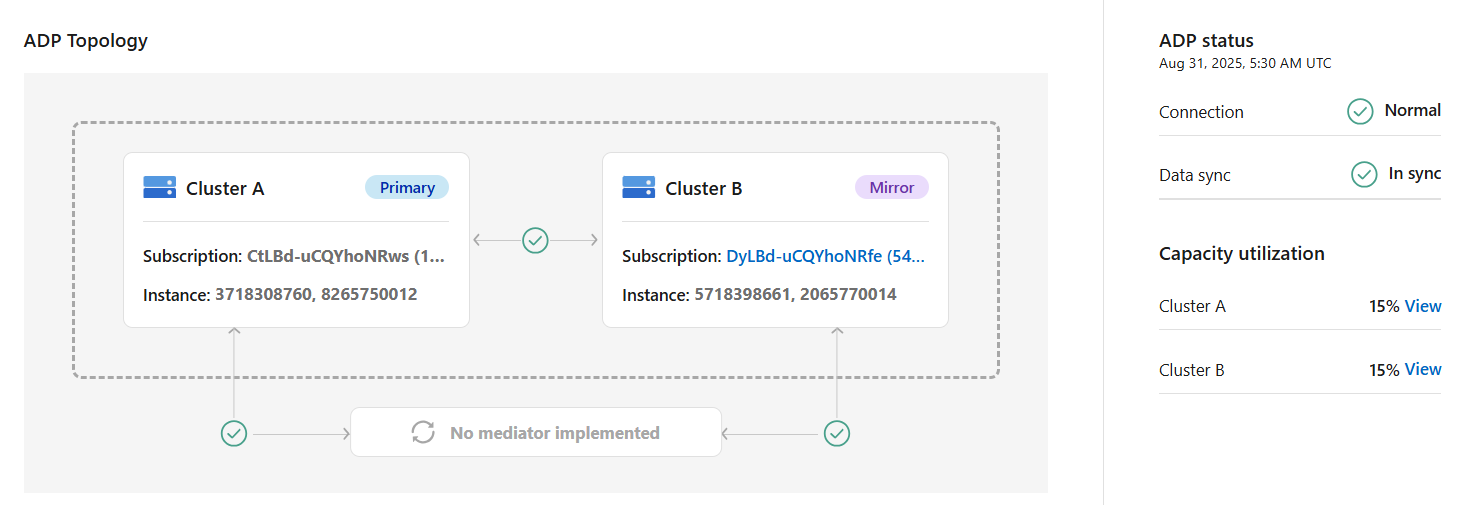Click the mediator refresh arrows icon
This screenshot has height=505, width=1477.
(x=423, y=433)
